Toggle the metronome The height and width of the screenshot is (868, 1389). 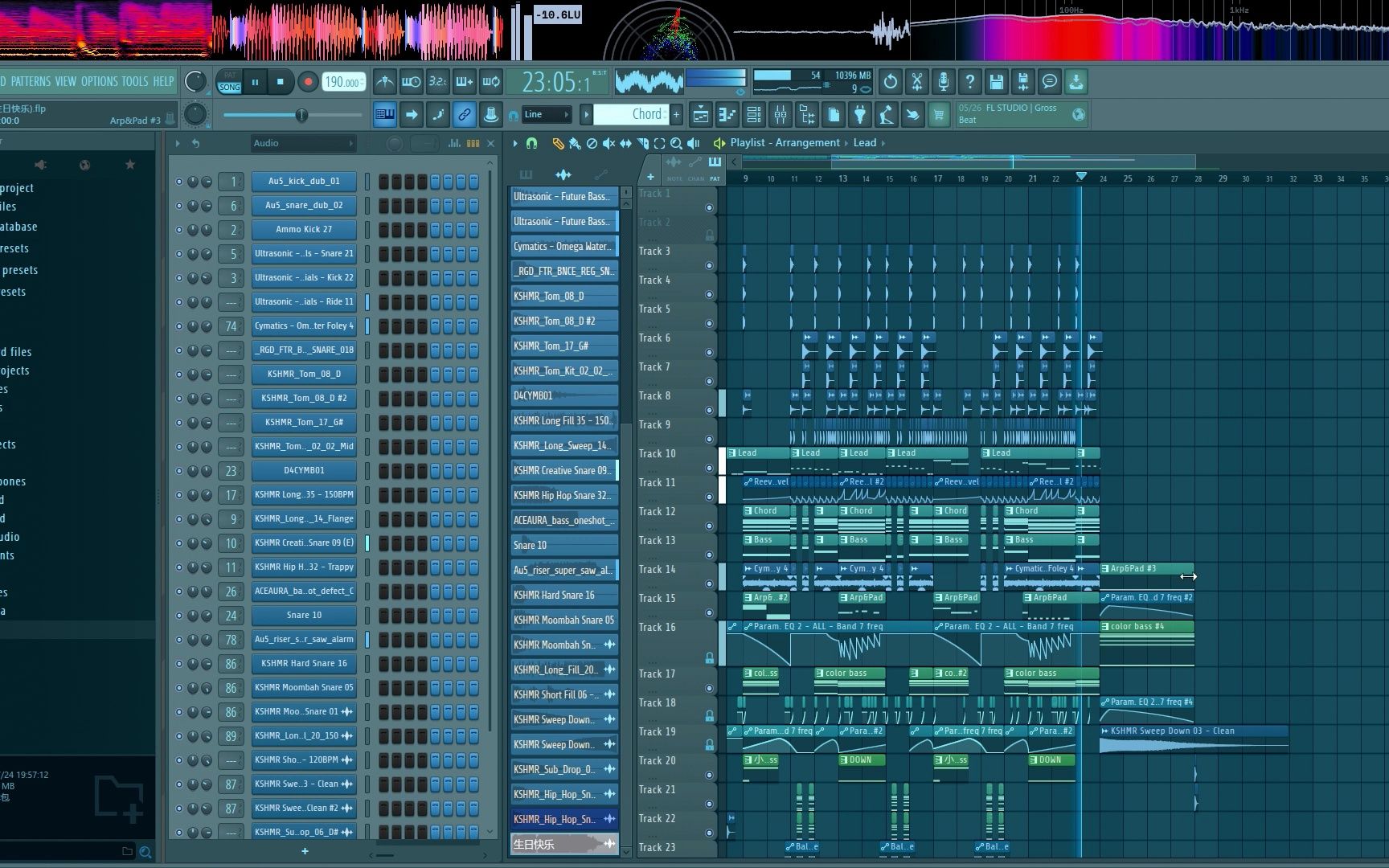coord(385,81)
